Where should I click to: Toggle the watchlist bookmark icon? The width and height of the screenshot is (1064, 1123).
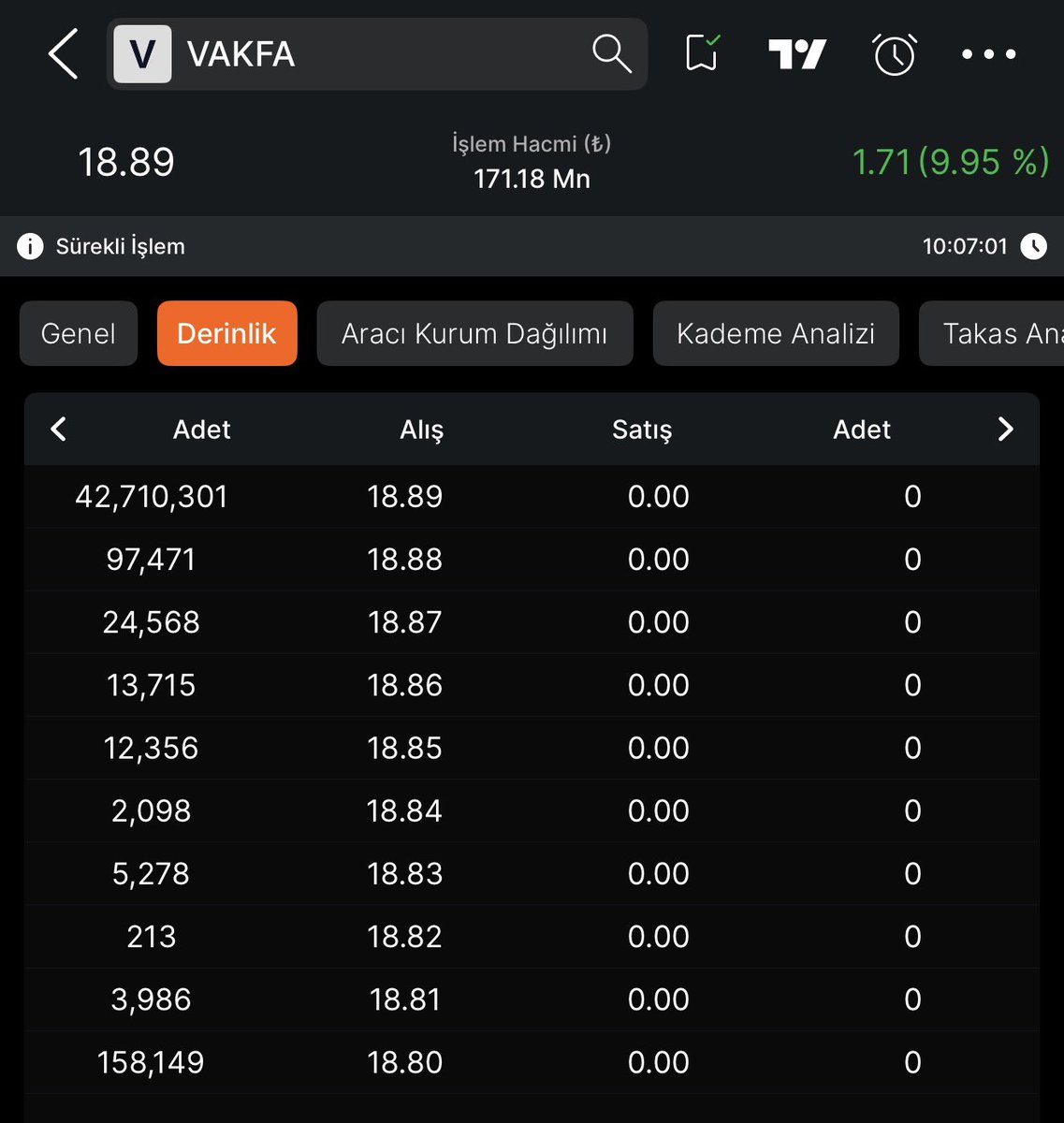[702, 53]
